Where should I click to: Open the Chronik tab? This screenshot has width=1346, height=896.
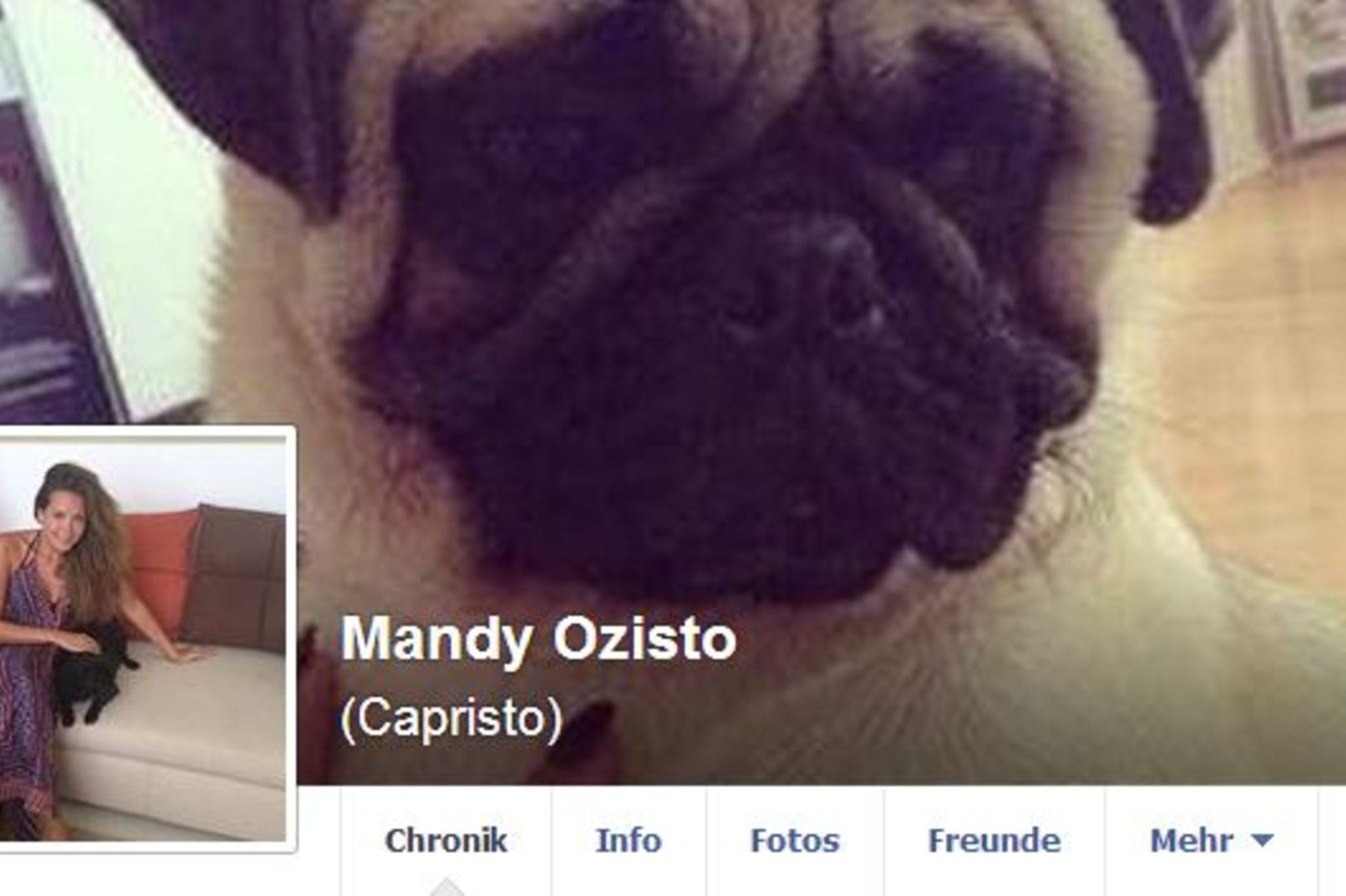click(446, 840)
